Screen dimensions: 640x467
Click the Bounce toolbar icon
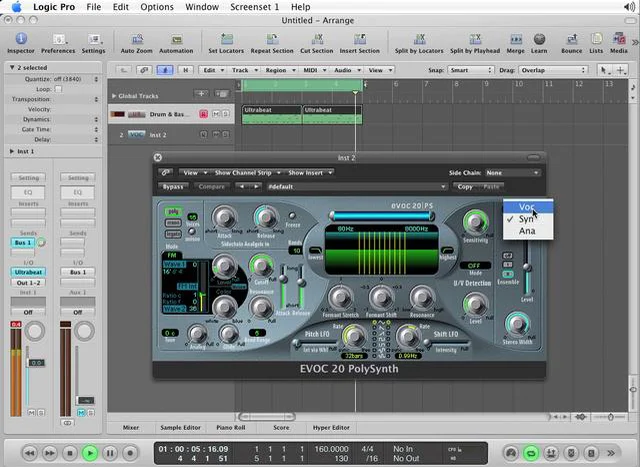click(x=571, y=43)
